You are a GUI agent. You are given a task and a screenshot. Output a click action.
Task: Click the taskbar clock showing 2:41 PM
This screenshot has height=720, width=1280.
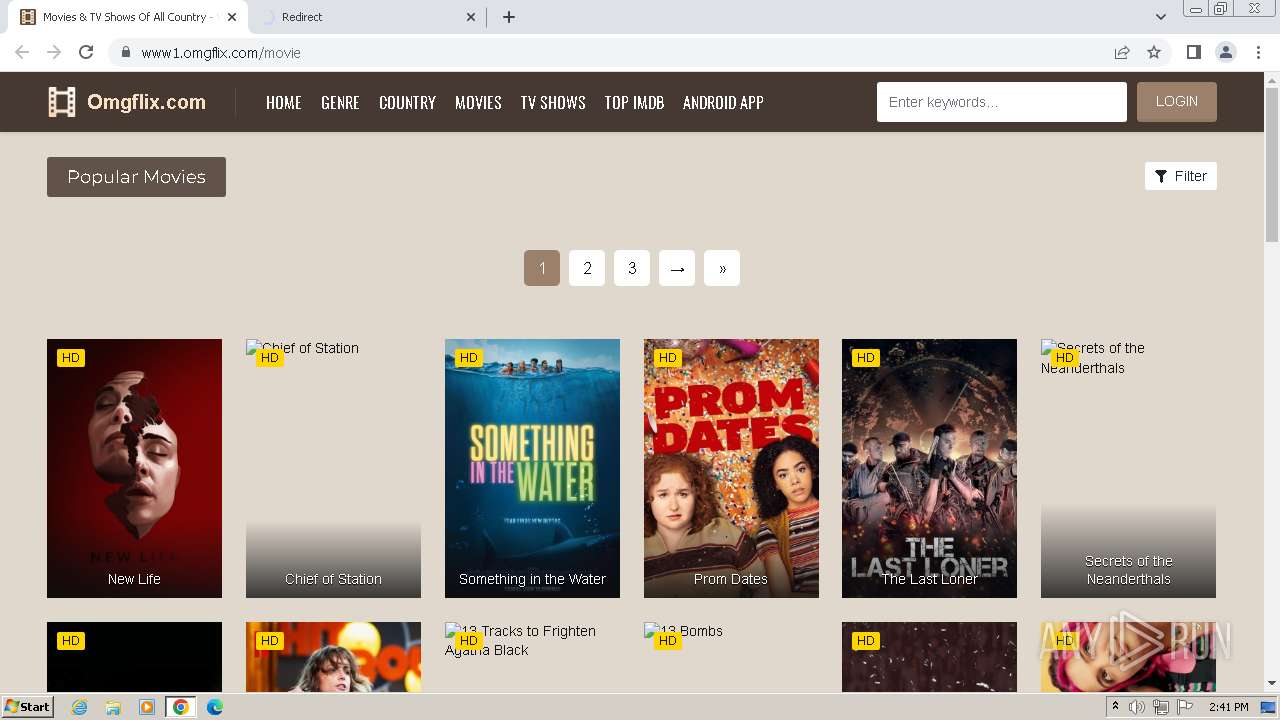1228,707
